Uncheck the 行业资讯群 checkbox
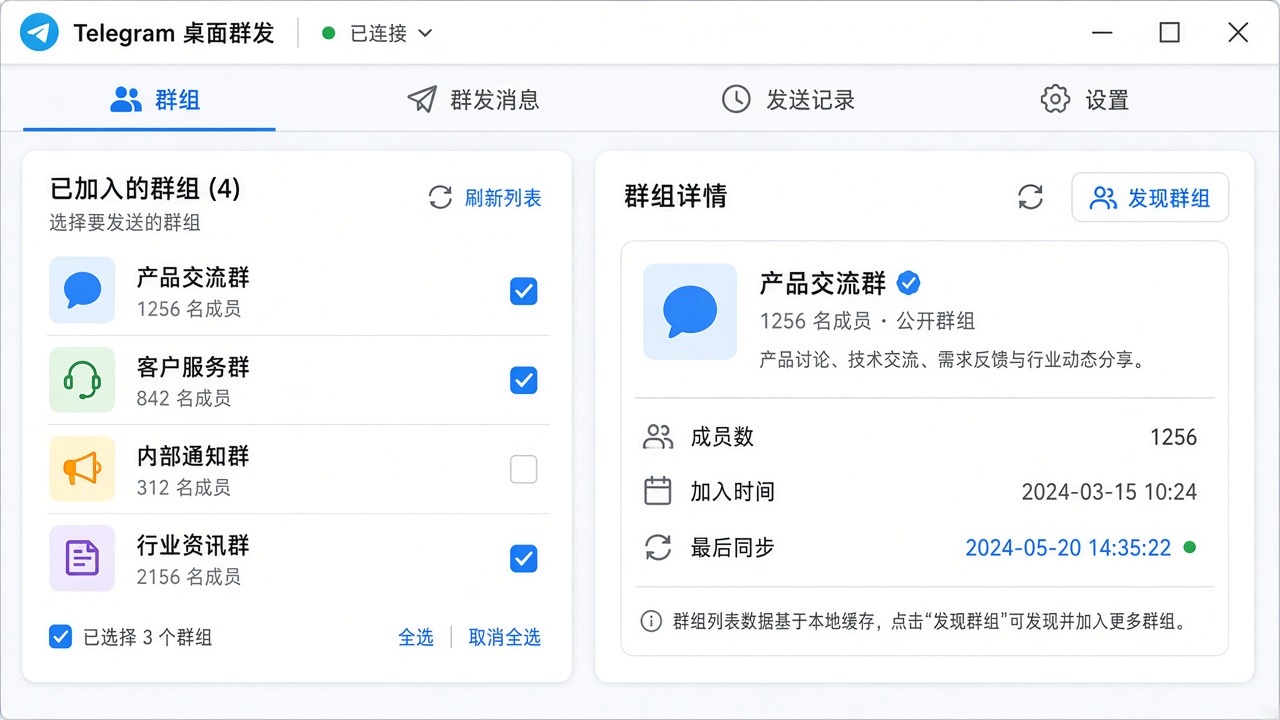 524,558
